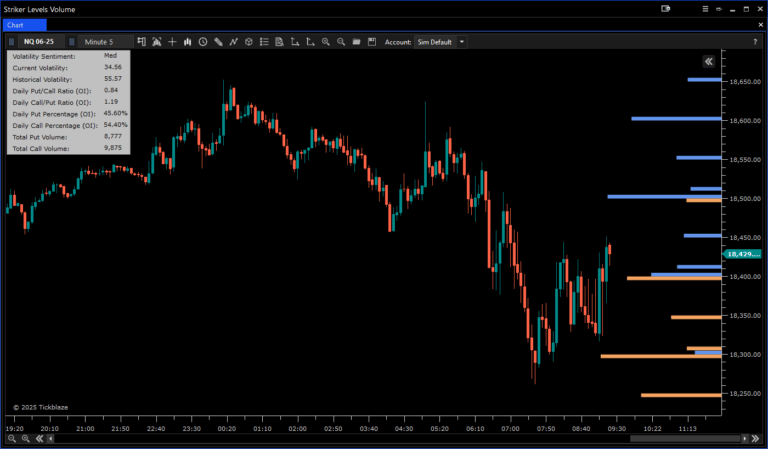The width and height of the screenshot is (768, 449).
Task: Click the 18,429 current price marker
Action: (744, 254)
